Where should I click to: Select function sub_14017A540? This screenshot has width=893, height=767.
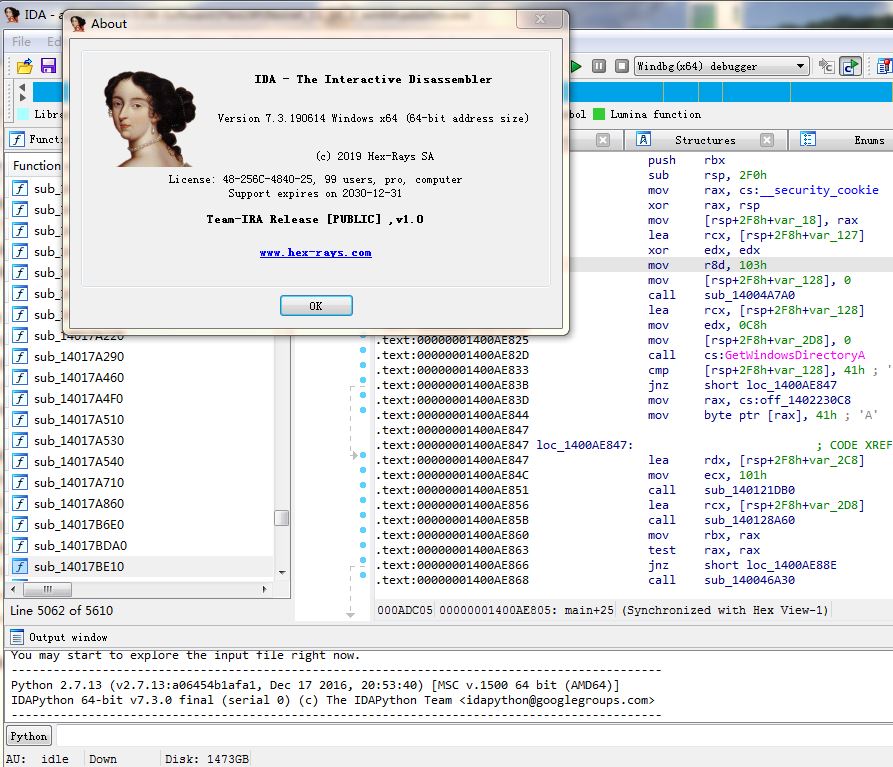pos(79,462)
